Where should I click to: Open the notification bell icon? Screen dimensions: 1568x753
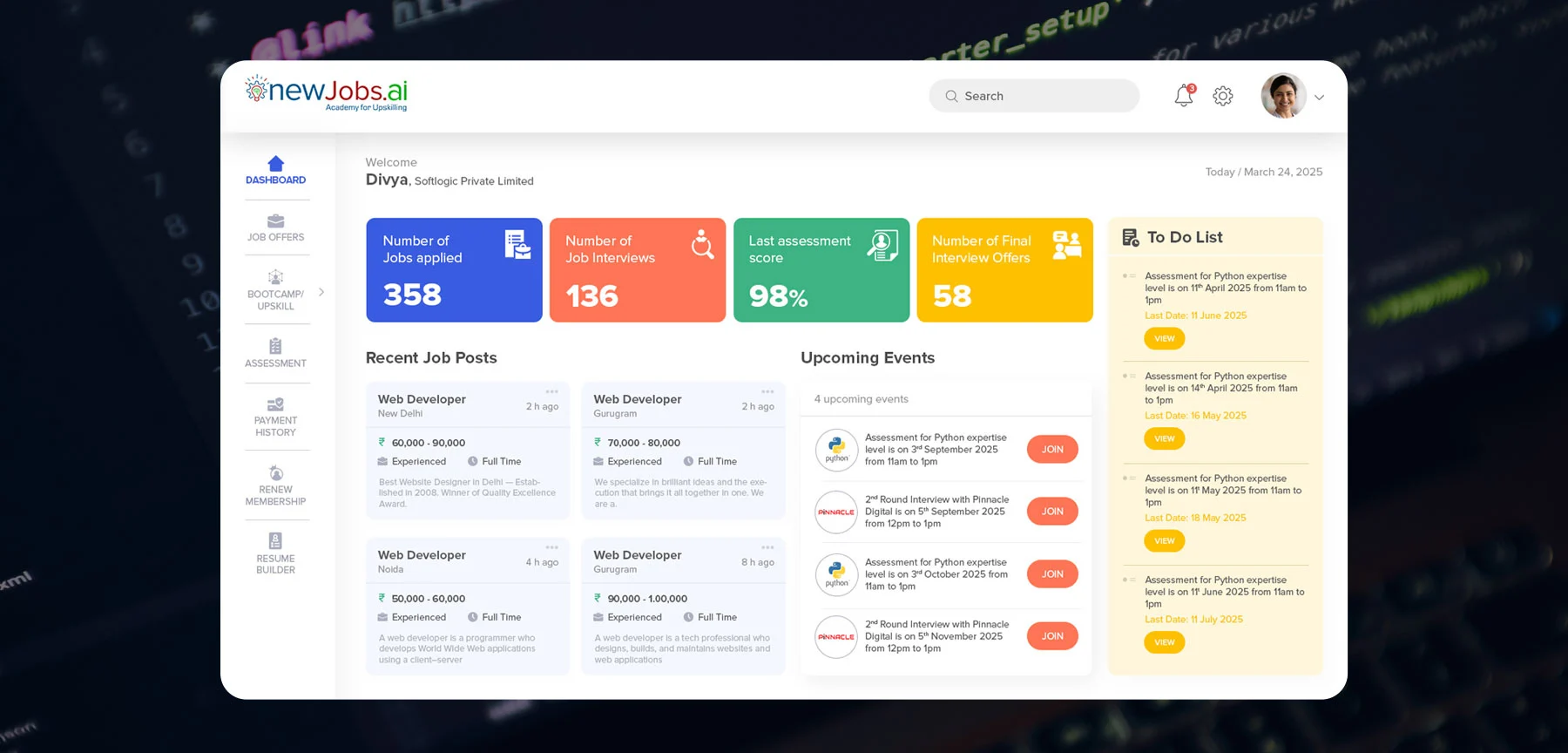(x=1184, y=96)
